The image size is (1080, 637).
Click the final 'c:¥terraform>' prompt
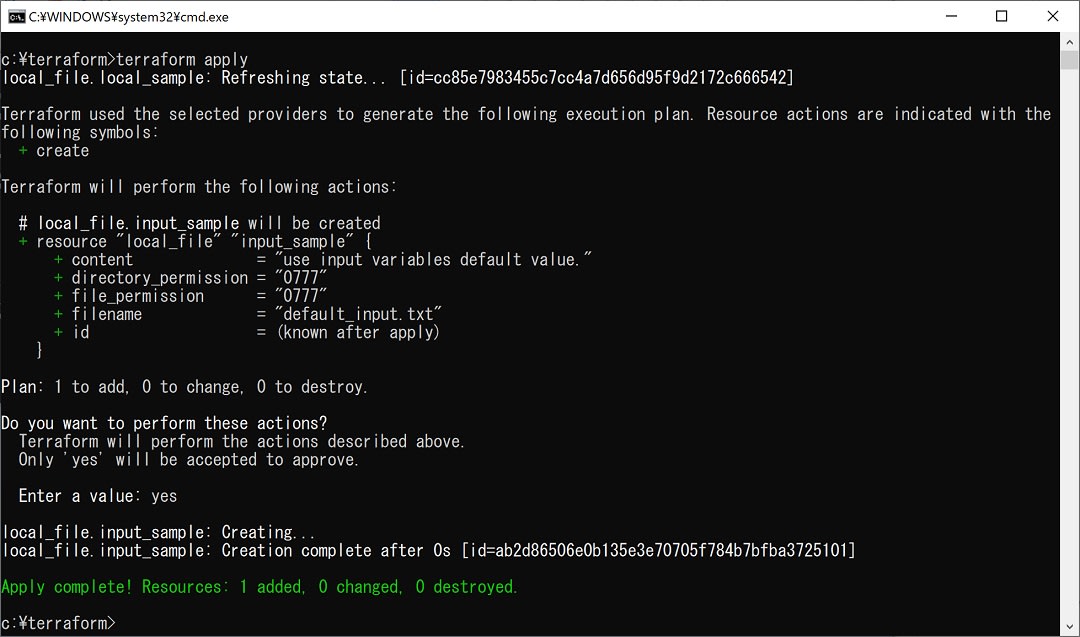[x=59, y=623]
